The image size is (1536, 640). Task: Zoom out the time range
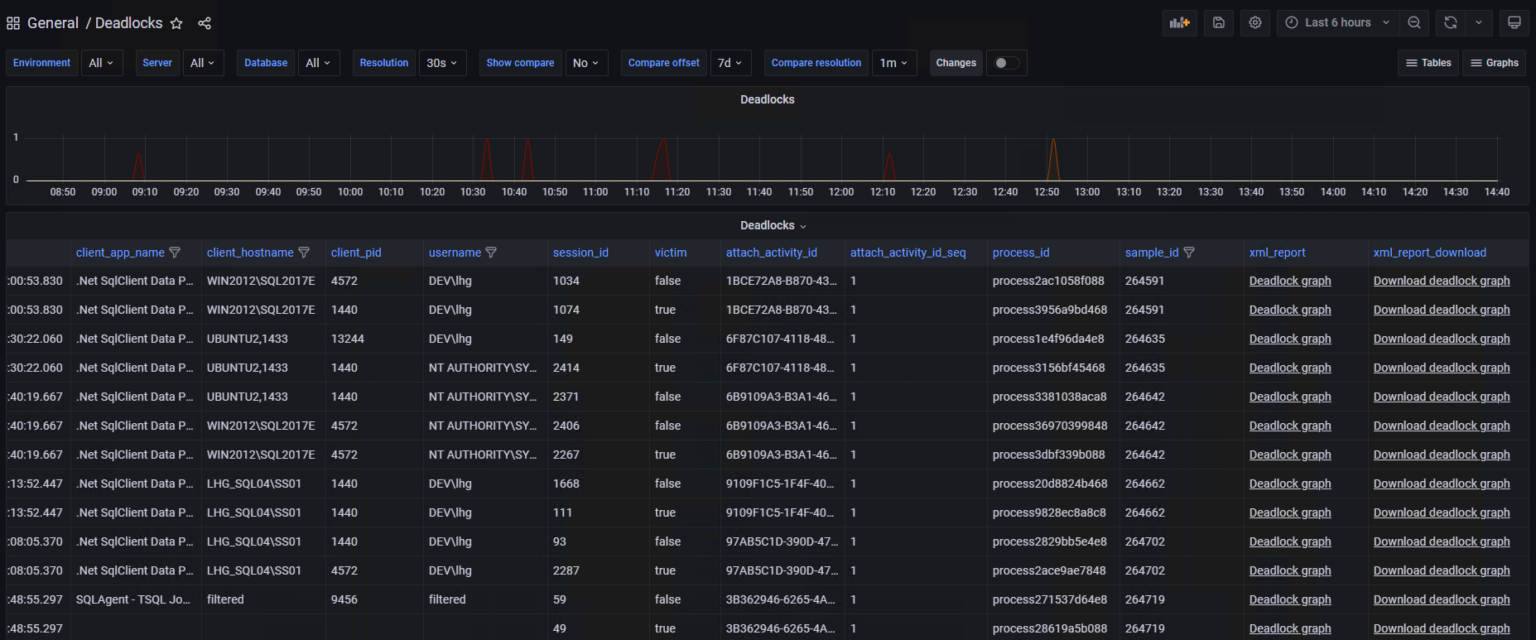pyautogui.click(x=1414, y=23)
